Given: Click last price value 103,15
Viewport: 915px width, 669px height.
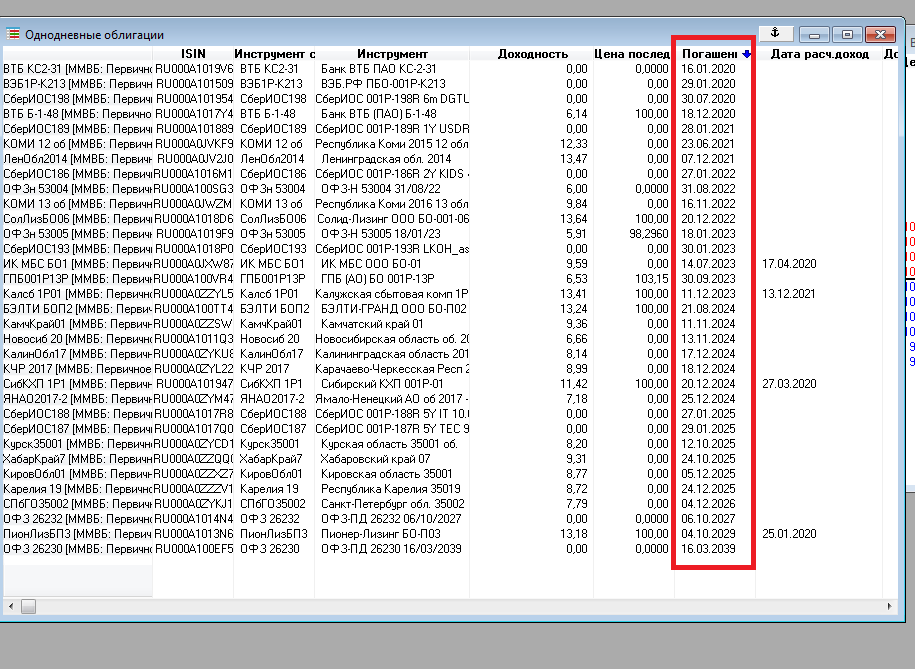Looking at the screenshot, I should [652, 279].
